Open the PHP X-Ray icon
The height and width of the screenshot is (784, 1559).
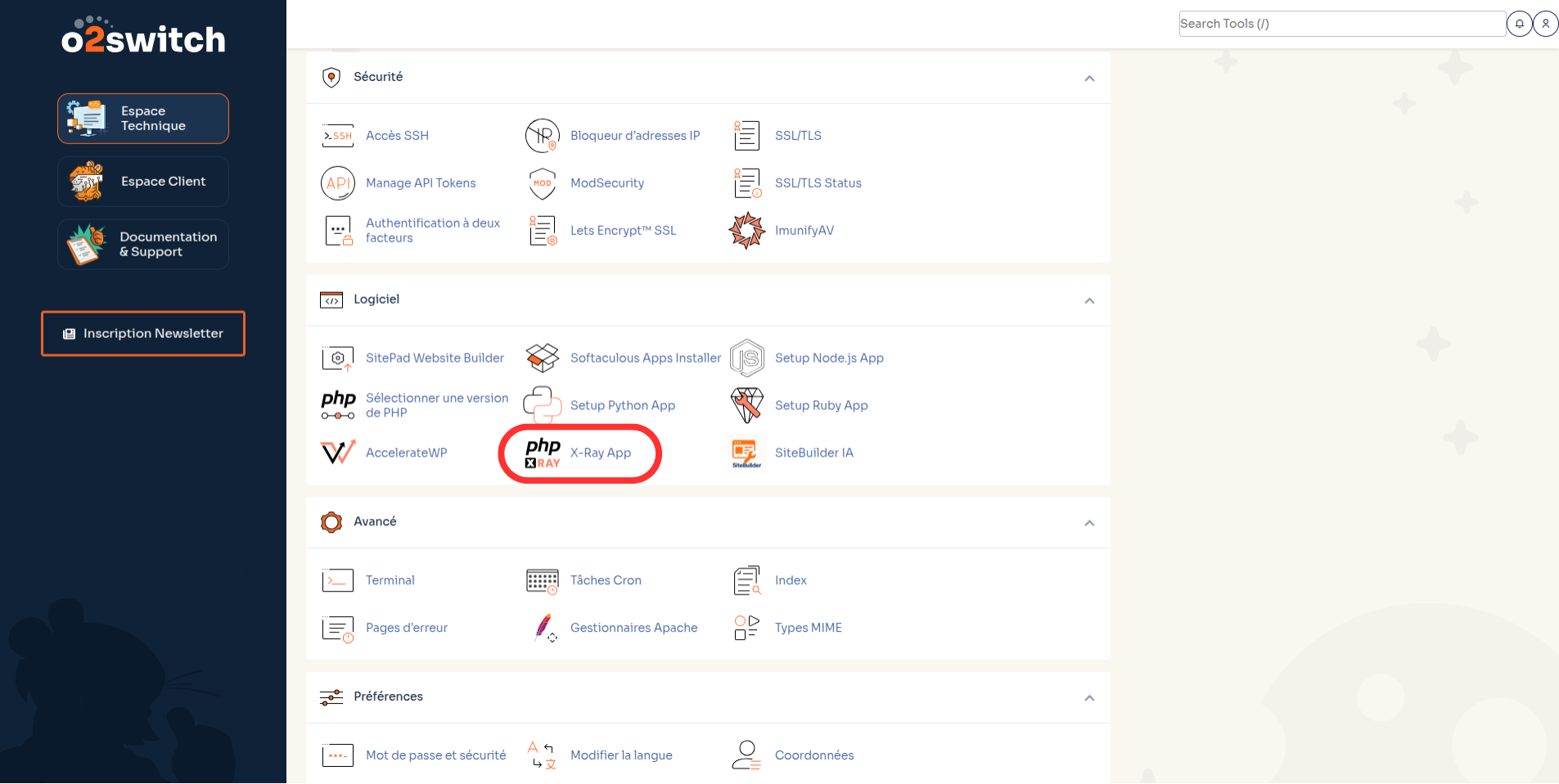543,453
